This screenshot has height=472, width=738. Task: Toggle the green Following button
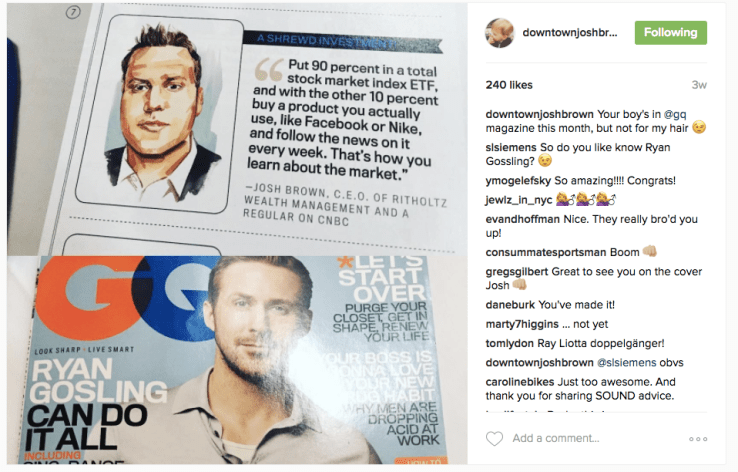(x=671, y=32)
